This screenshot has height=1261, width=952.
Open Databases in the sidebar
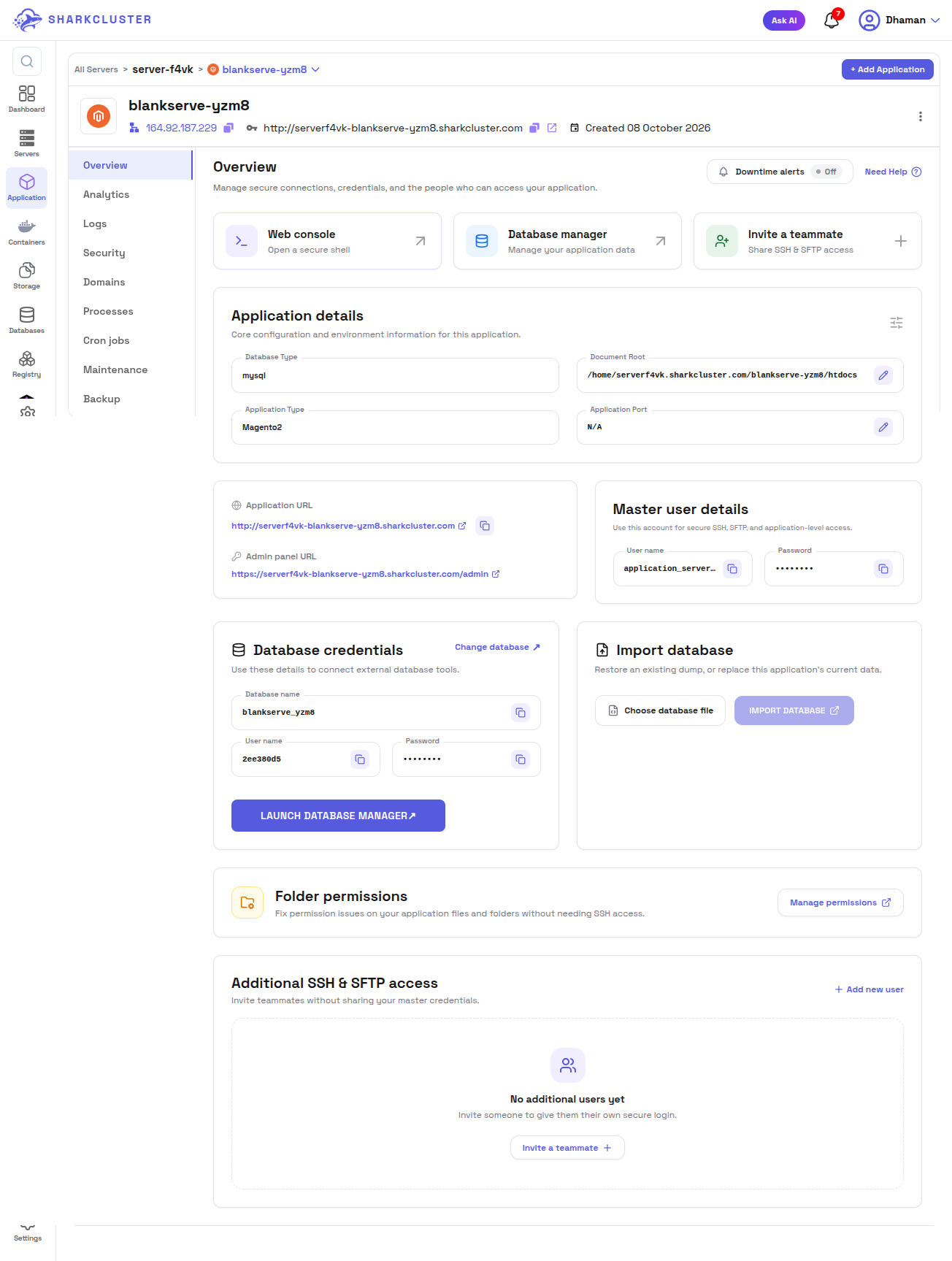coord(27,320)
